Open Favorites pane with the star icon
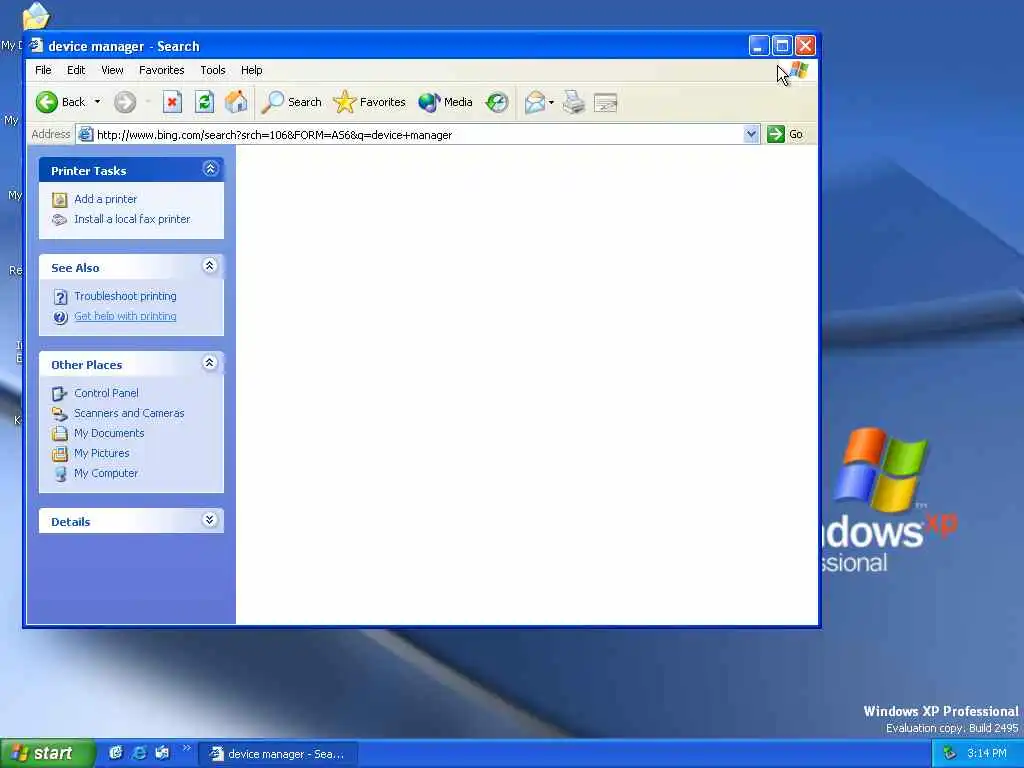The height and width of the screenshot is (768, 1024). coord(370,103)
